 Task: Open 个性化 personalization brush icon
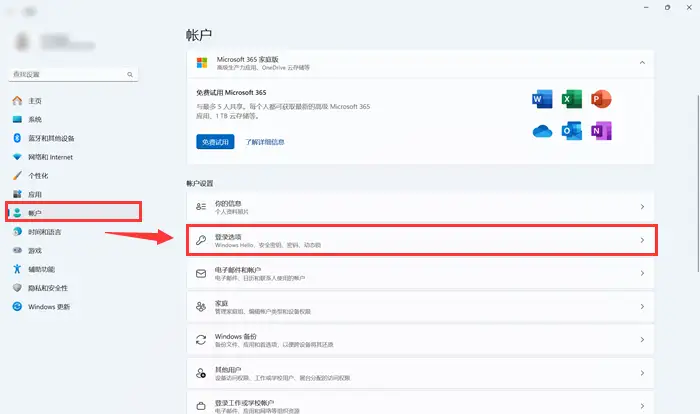[x=17, y=176]
